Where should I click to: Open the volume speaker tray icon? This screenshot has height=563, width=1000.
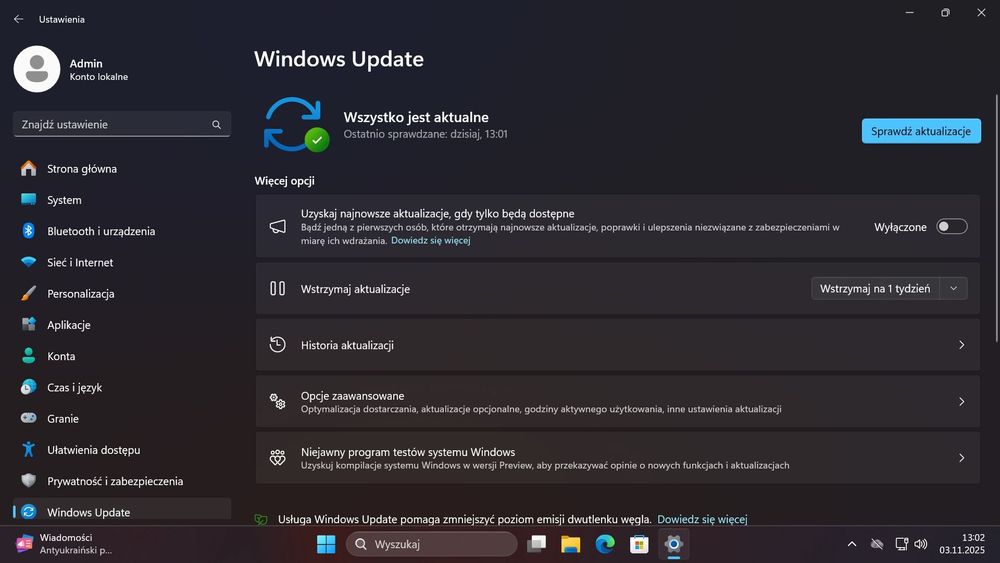(x=920, y=544)
